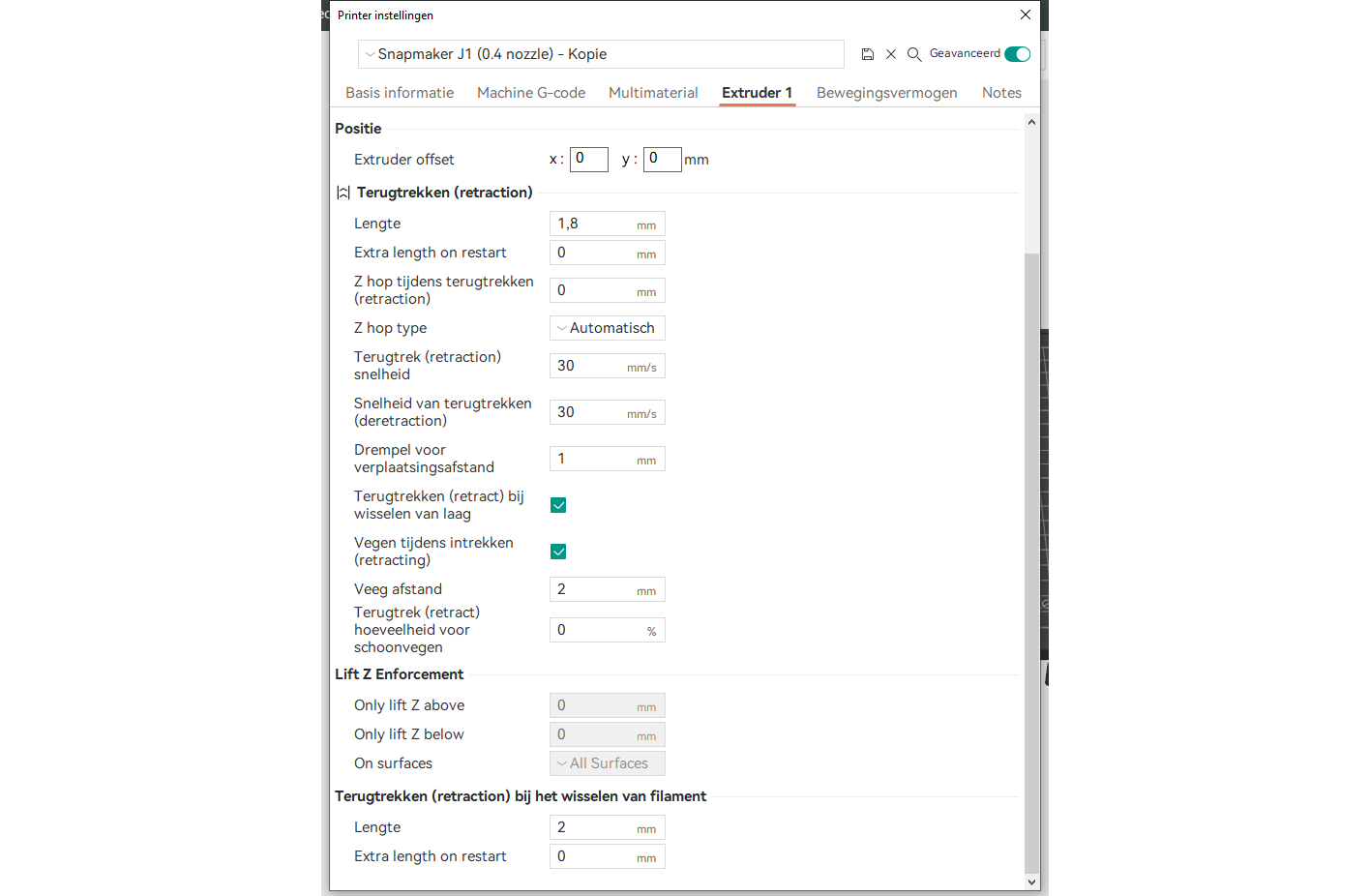Go to the Multimaterial tab

point(653,93)
